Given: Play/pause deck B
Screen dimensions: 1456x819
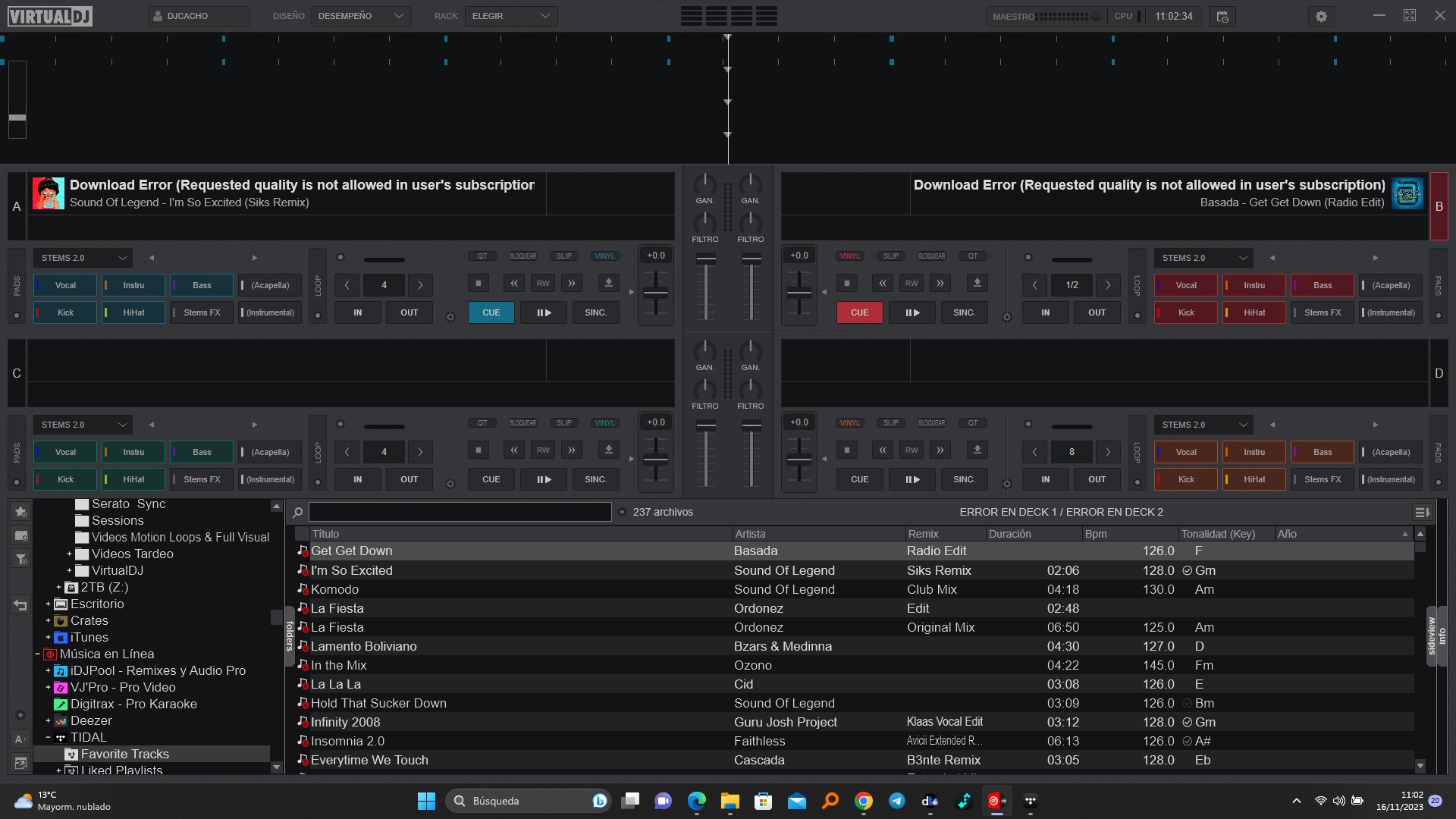Looking at the screenshot, I should [x=912, y=312].
